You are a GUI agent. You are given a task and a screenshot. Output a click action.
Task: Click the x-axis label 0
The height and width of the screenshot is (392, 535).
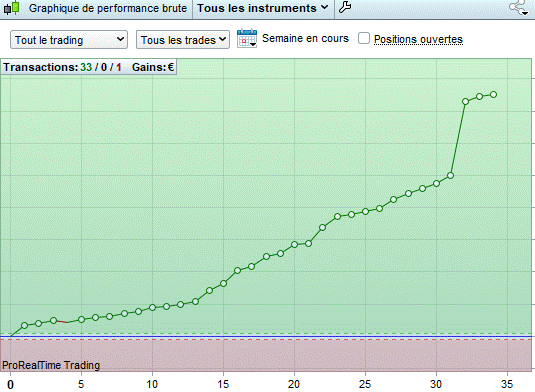(11, 385)
